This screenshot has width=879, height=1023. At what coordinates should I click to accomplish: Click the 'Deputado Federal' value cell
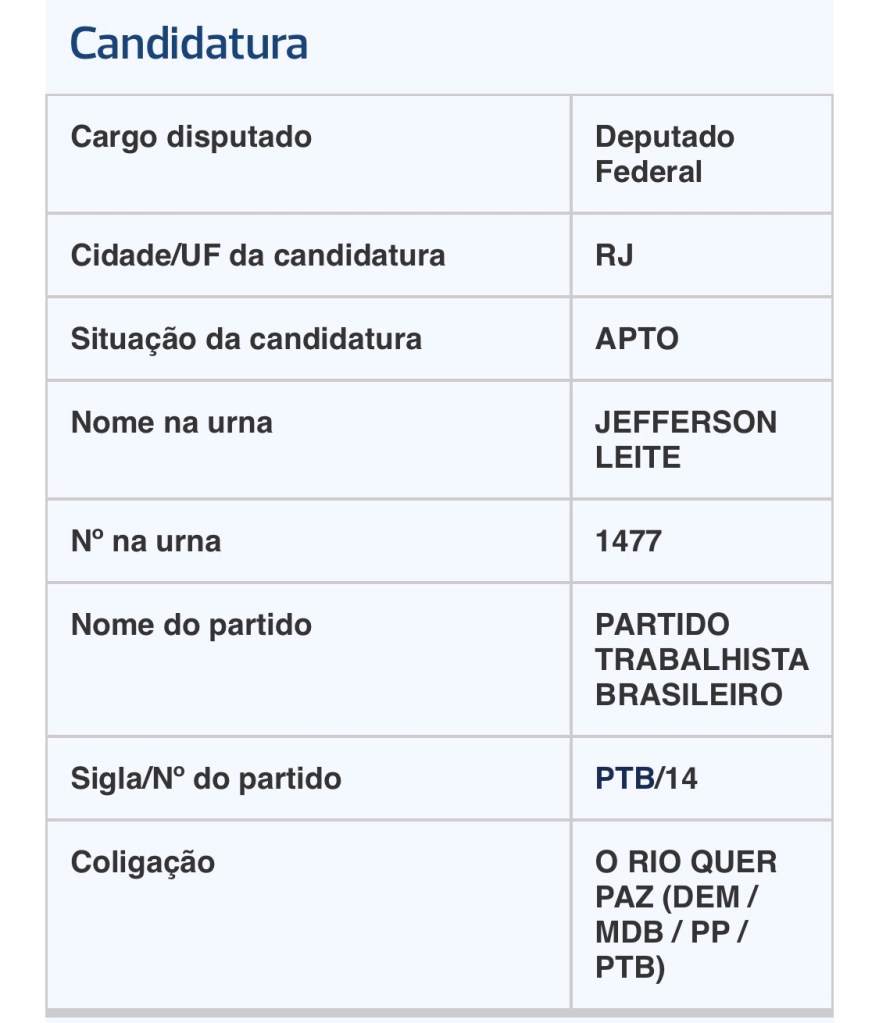point(664,154)
